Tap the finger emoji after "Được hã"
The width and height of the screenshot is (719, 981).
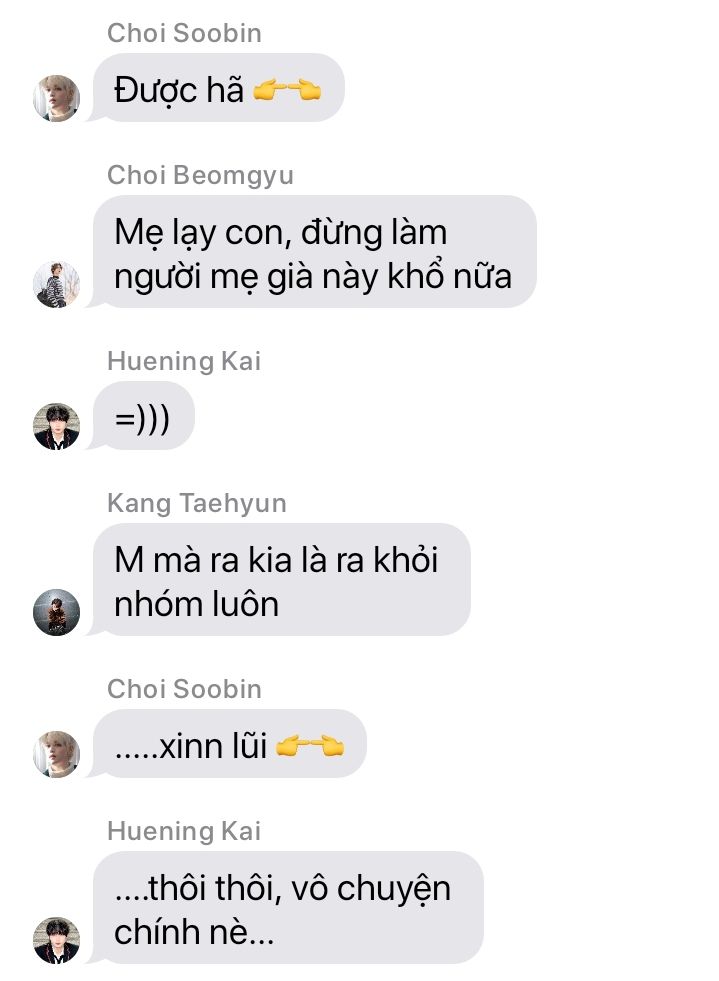(287, 90)
